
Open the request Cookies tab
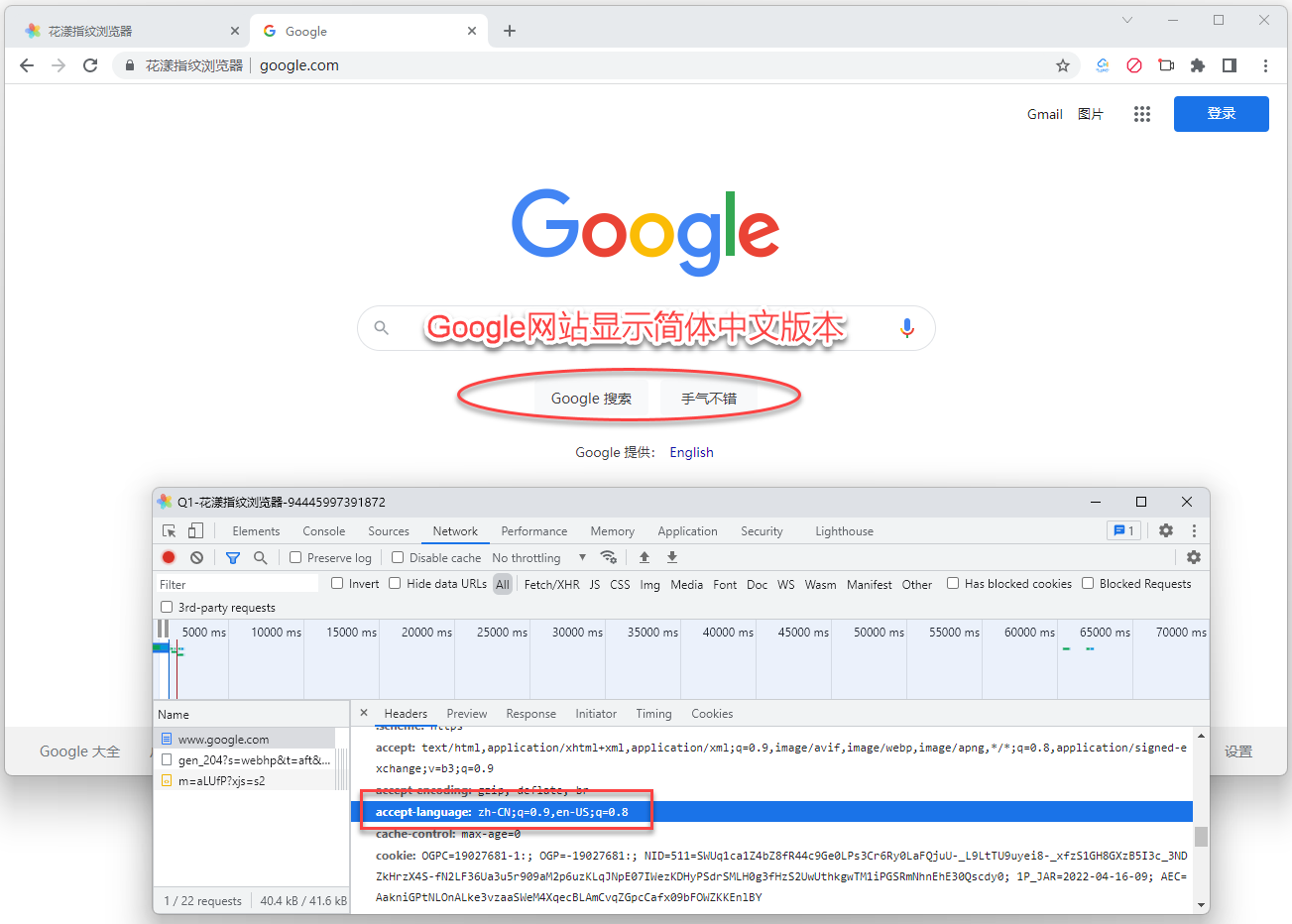[712, 714]
